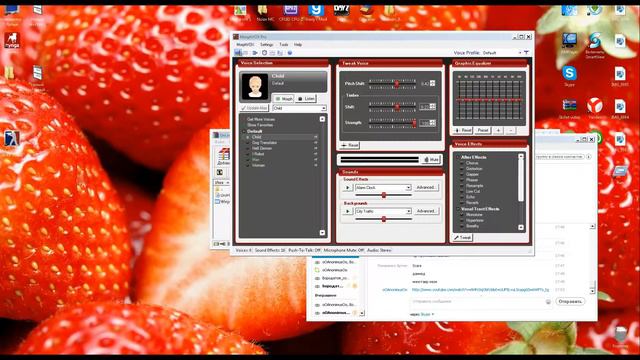This screenshot has width=640, height=360.
Task: Reset the Graphic Equalizer
Action: click(x=463, y=130)
